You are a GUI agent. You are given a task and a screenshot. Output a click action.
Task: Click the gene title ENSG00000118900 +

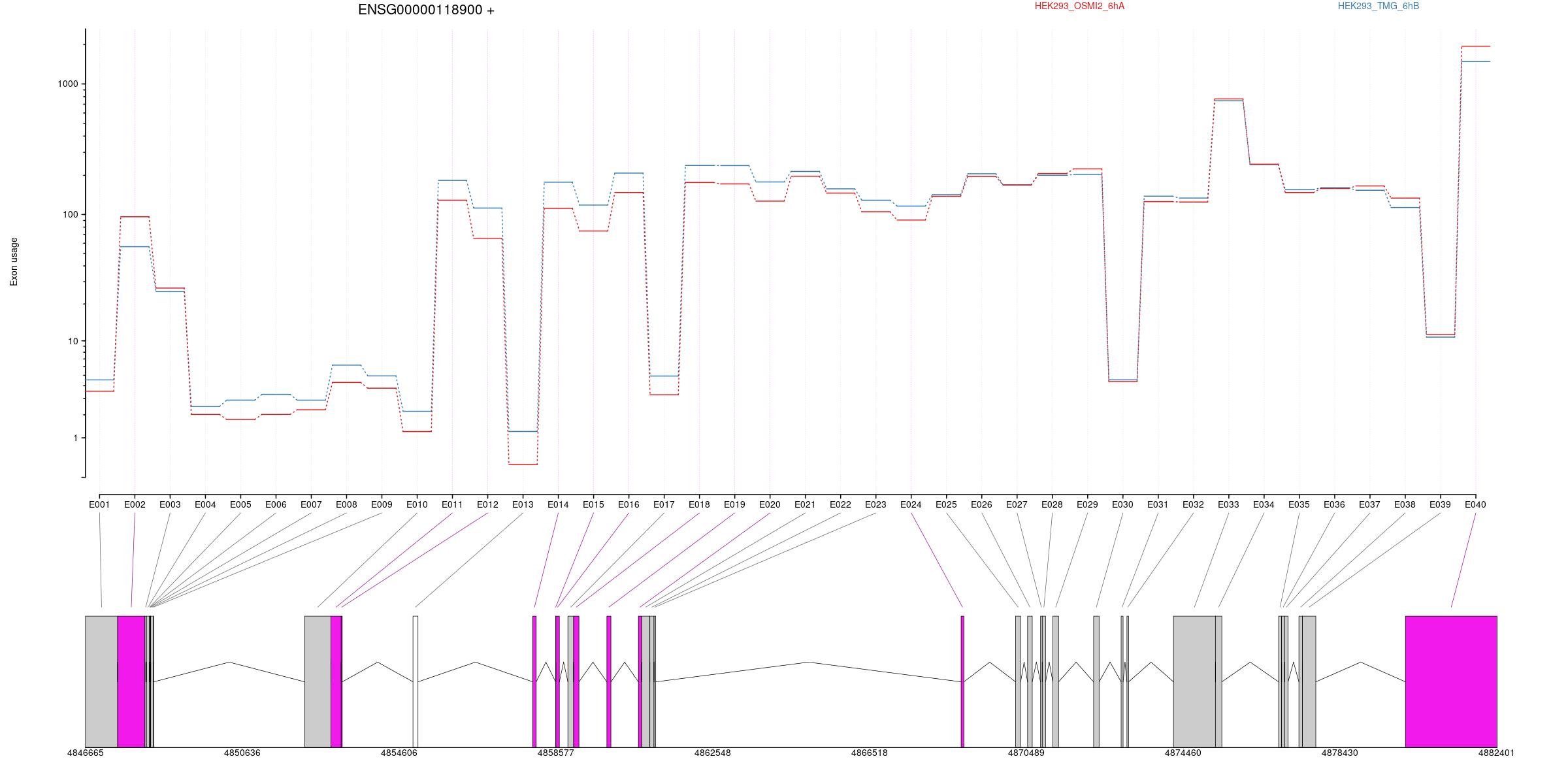(x=426, y=10)
